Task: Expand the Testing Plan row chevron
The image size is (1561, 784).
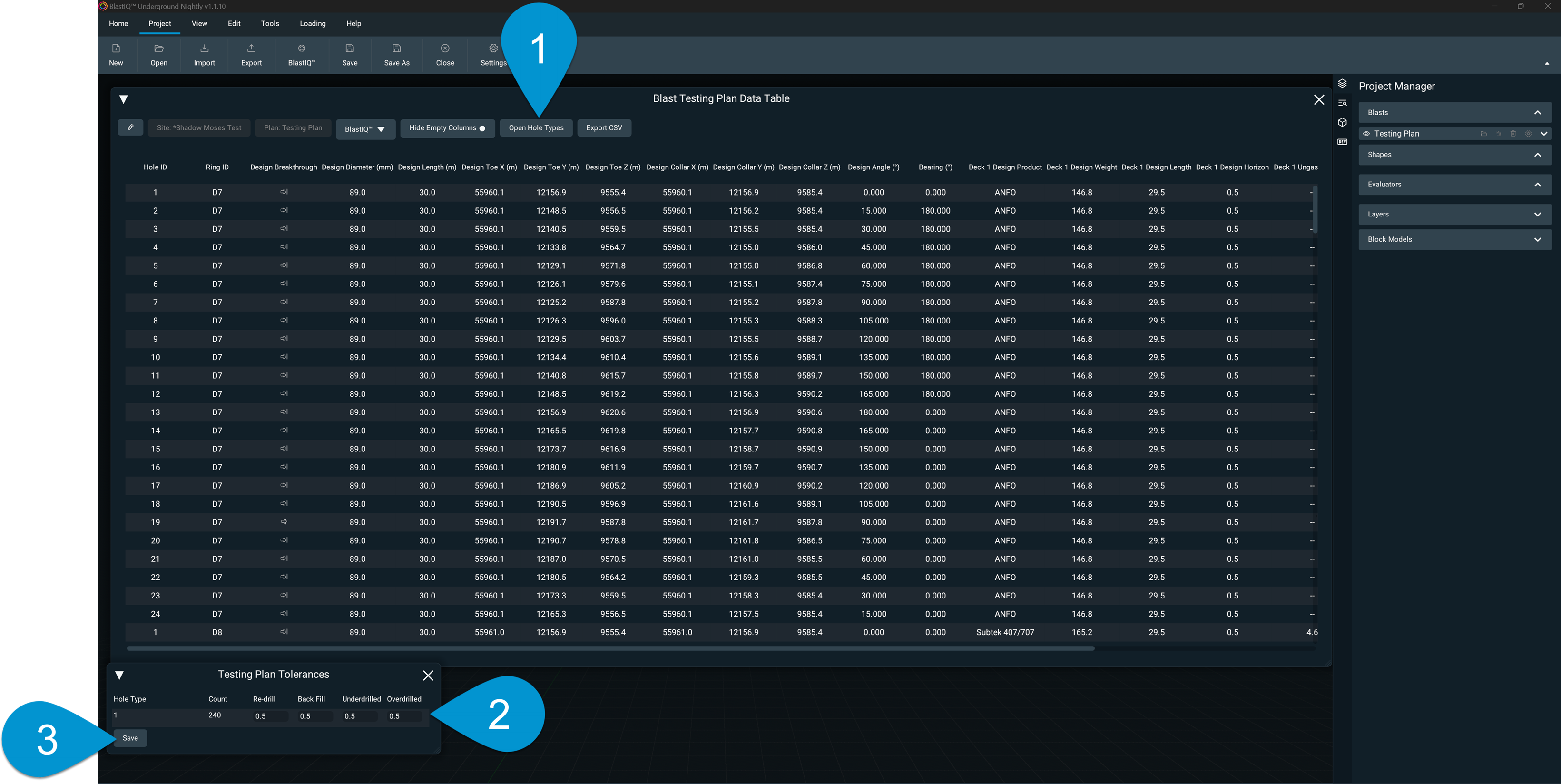Action: [x=1543, y=134]
